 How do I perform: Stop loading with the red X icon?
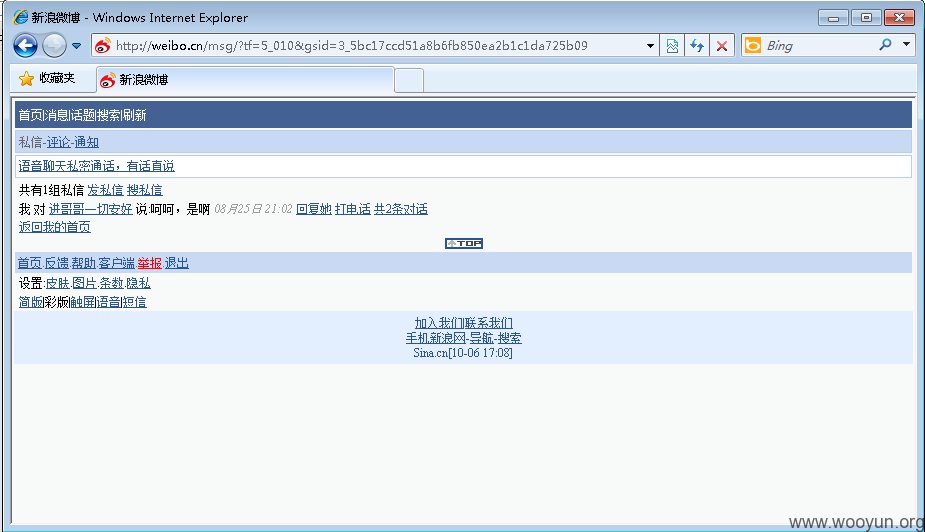pos(721,46)
